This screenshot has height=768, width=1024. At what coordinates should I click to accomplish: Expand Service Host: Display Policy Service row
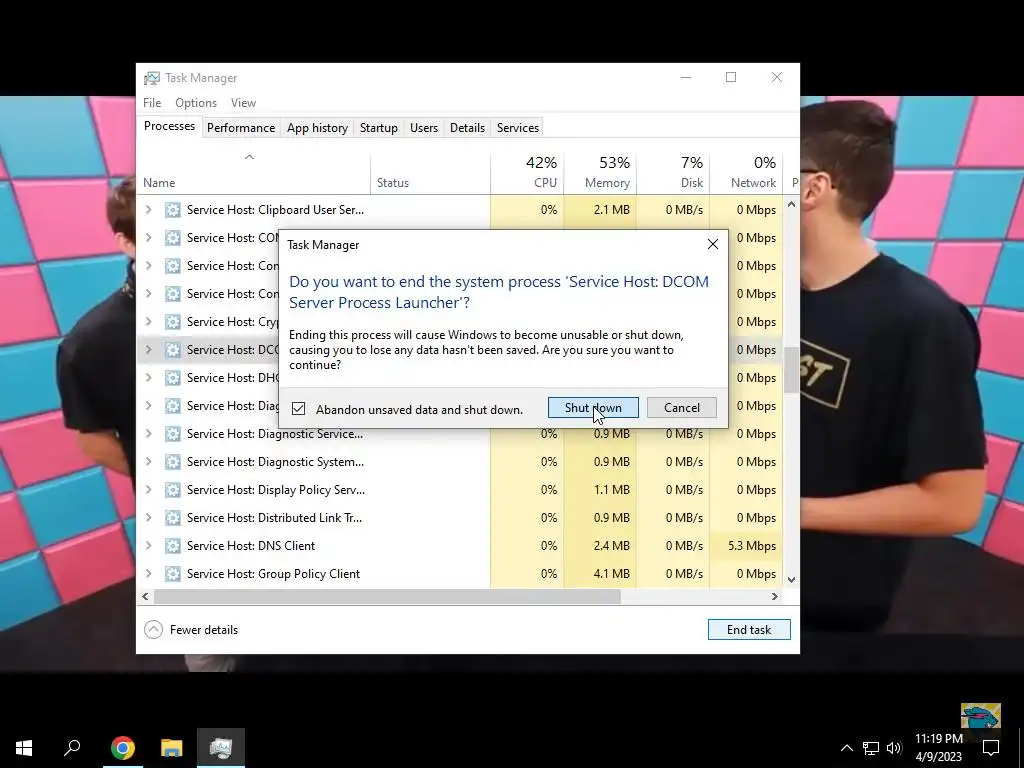[x=148, y=490]
